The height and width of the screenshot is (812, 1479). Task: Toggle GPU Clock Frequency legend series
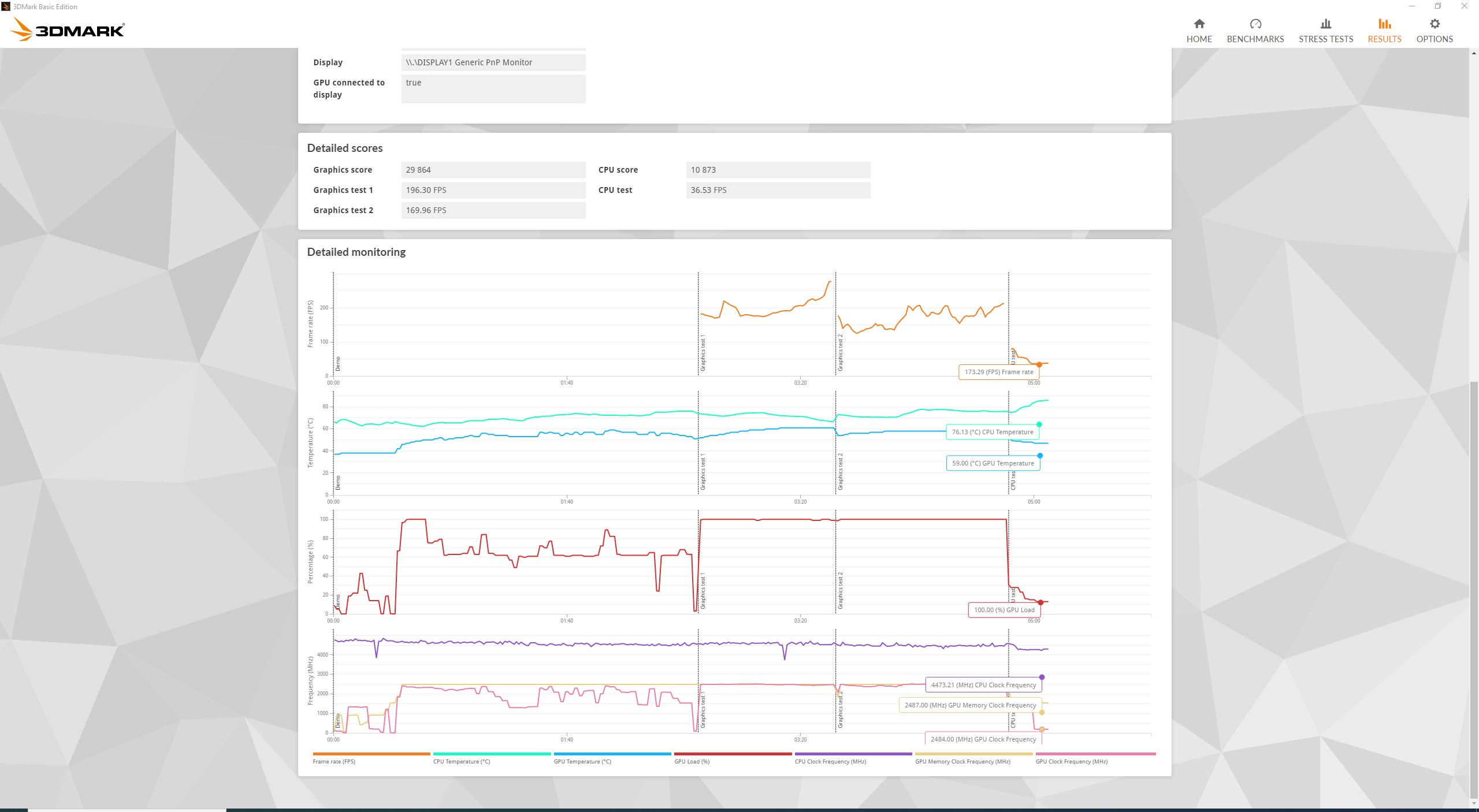coord(1071,761)
